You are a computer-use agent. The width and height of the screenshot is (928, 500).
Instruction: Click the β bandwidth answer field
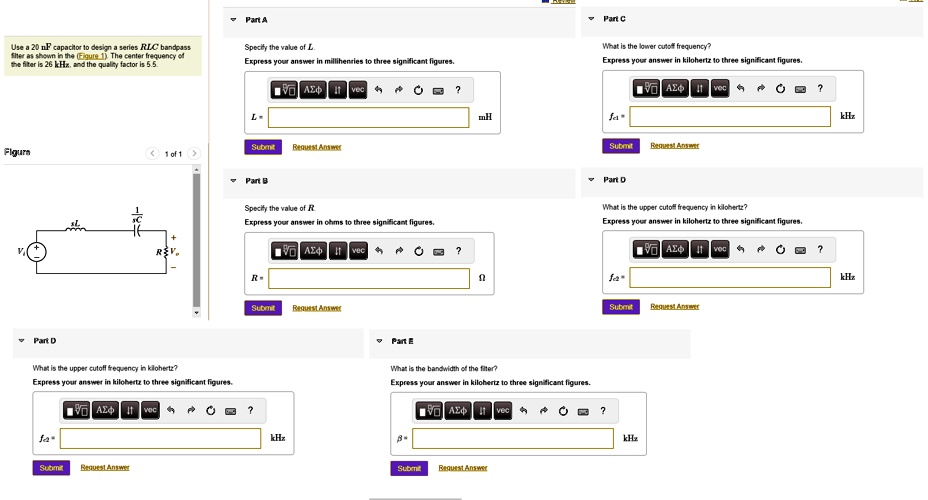pyautogui.click(x=513, y=439)
